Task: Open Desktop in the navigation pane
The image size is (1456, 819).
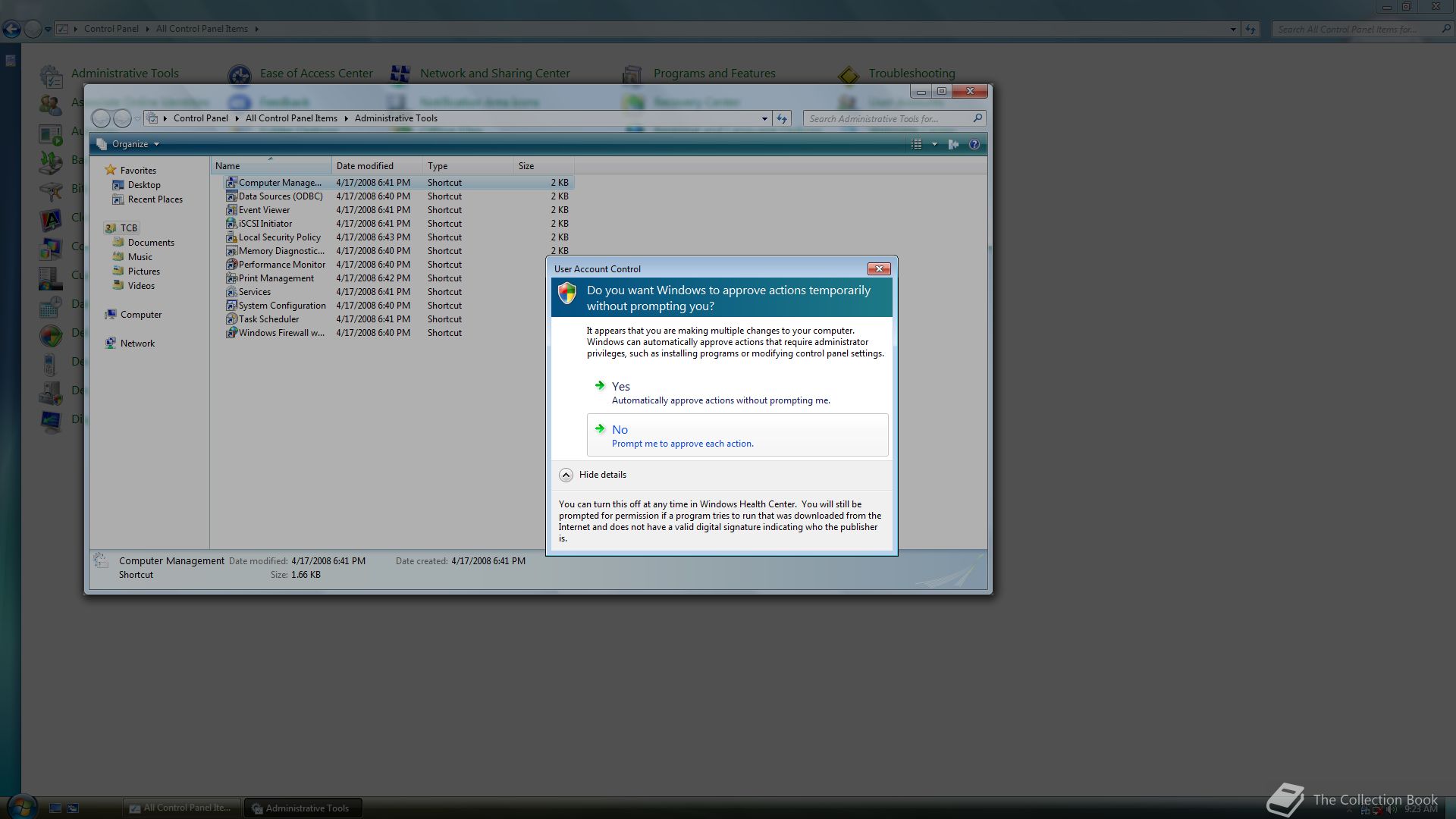Action: 136,185
